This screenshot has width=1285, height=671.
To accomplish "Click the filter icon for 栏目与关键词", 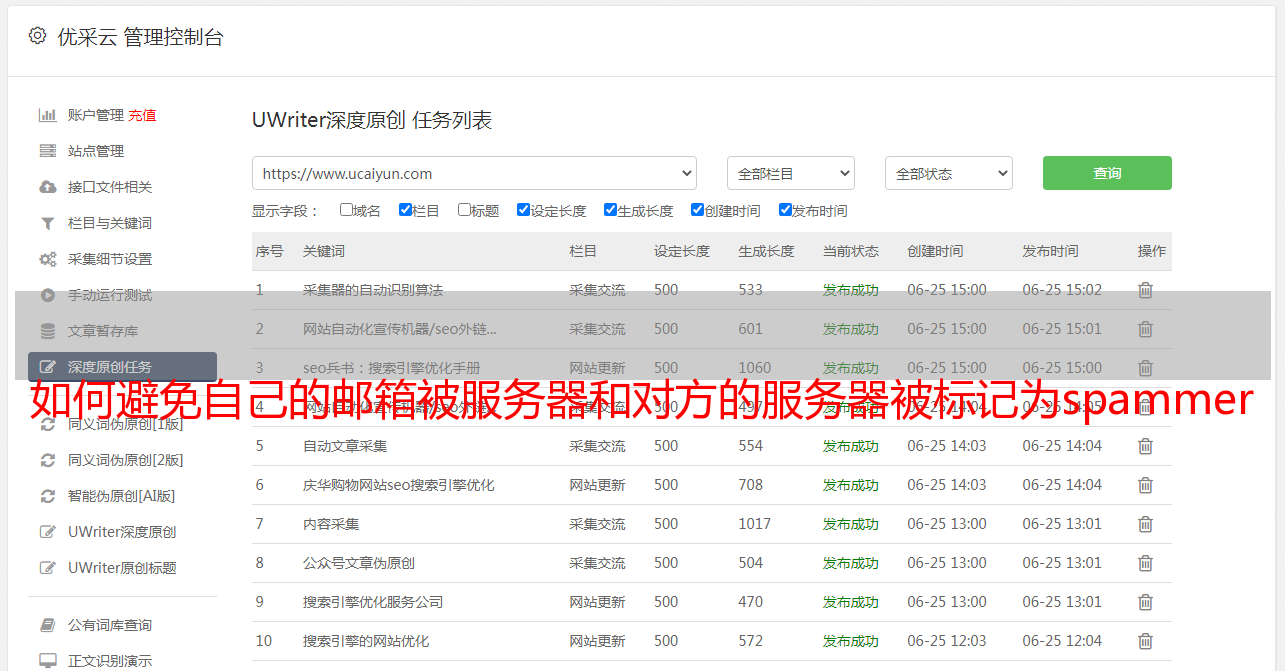I will click(47, 223).
